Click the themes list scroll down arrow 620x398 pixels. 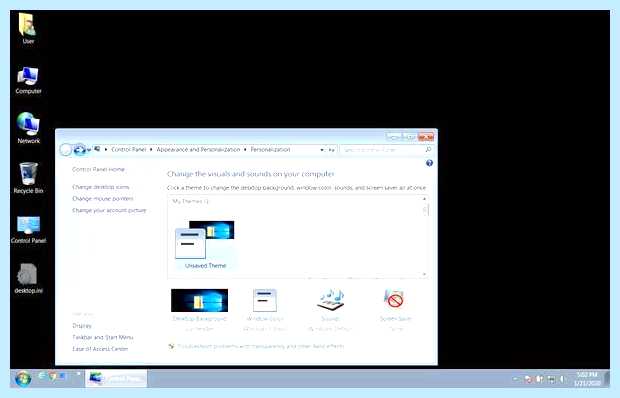pos(424,274)
